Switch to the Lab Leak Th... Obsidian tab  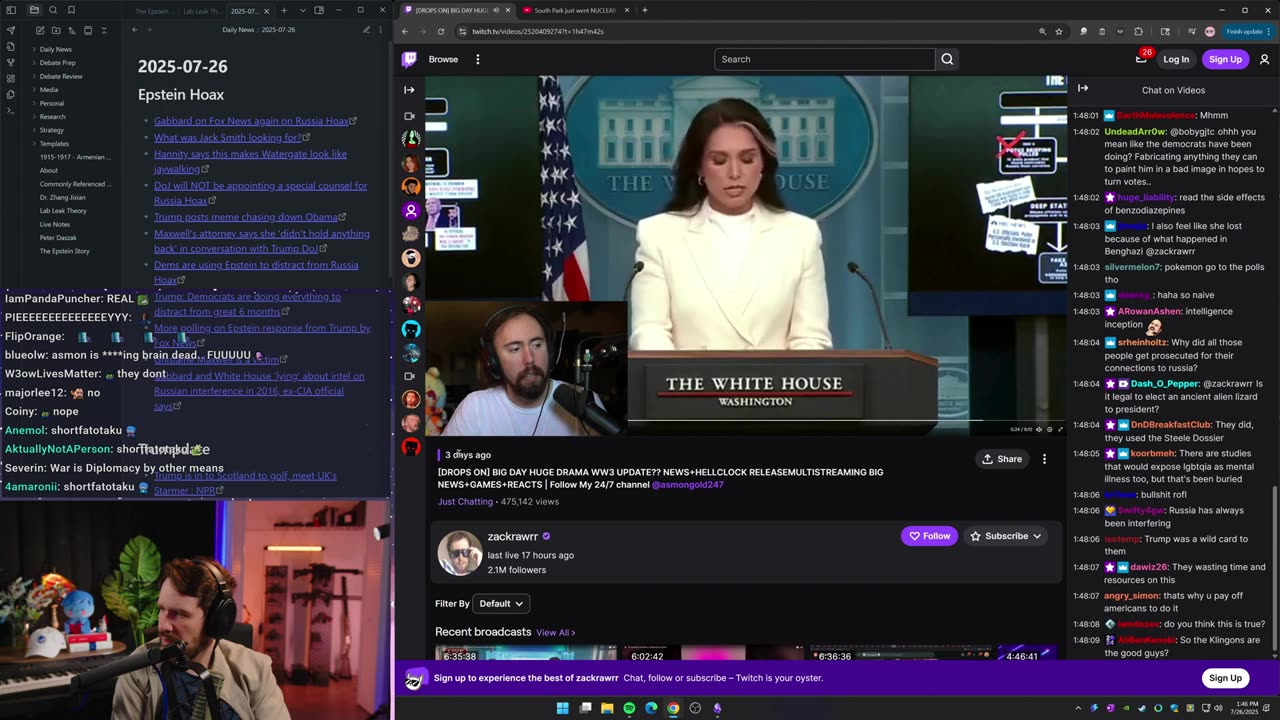pos(203,11)
